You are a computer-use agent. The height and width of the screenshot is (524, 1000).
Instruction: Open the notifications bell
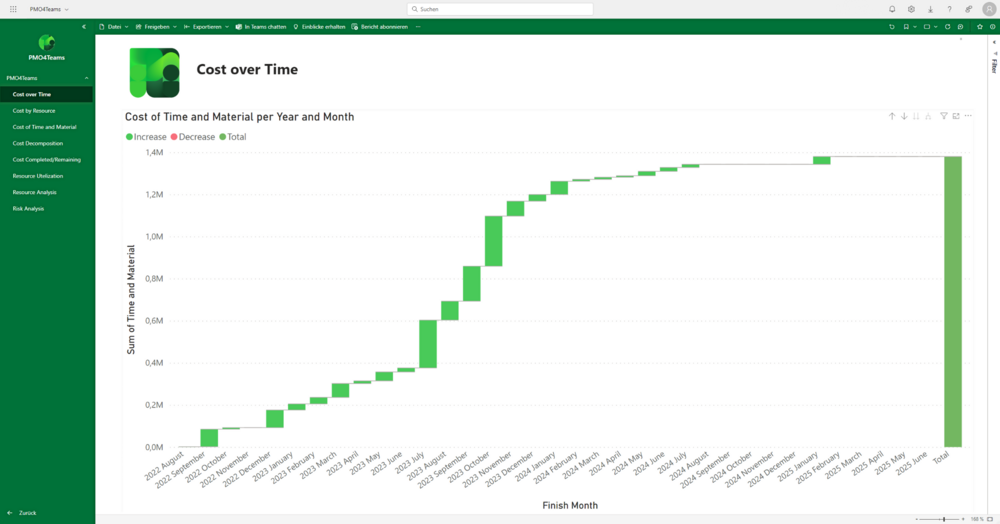(892, 9)
